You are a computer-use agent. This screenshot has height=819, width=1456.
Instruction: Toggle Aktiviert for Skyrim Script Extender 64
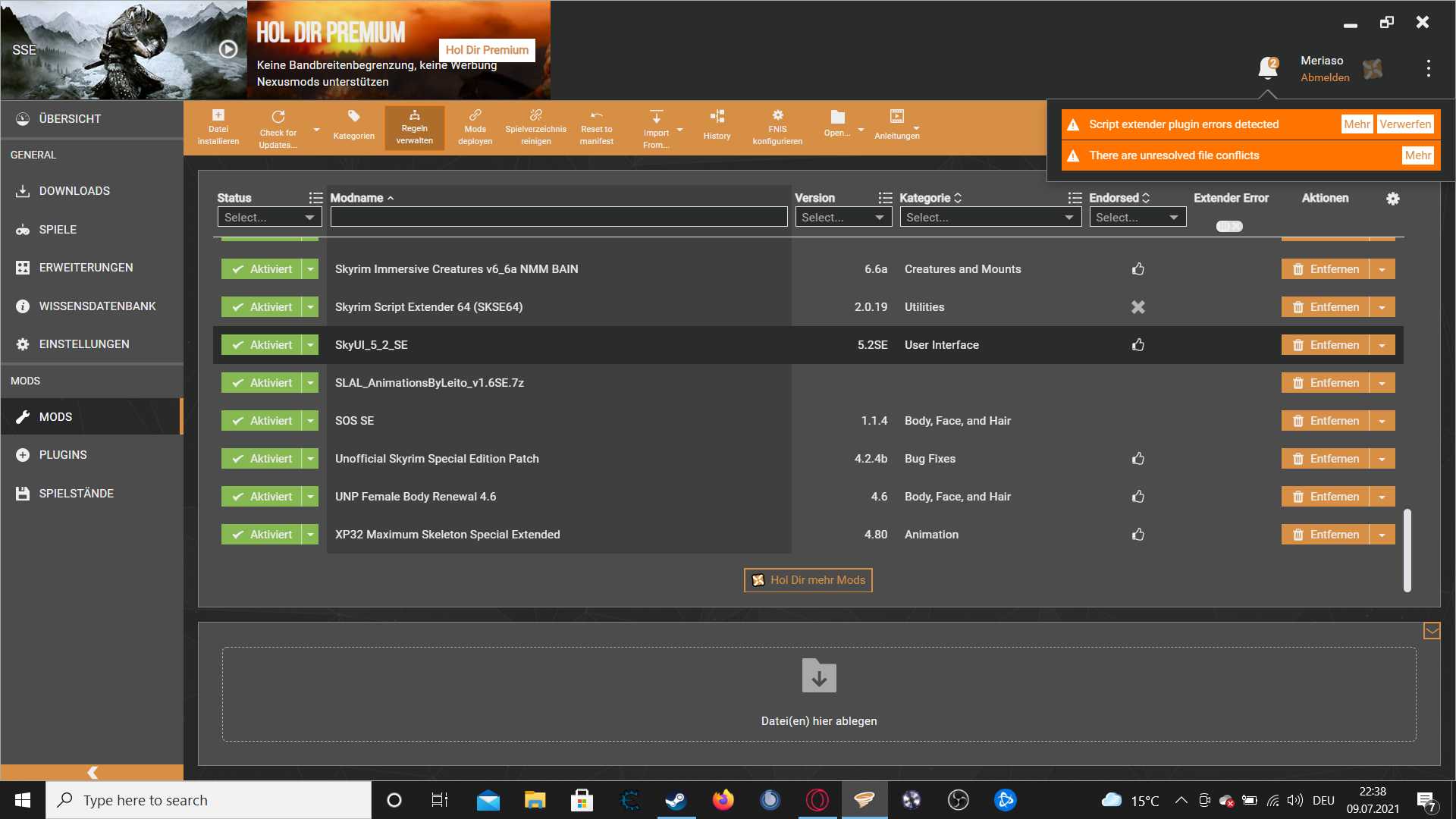coord(262,307)
